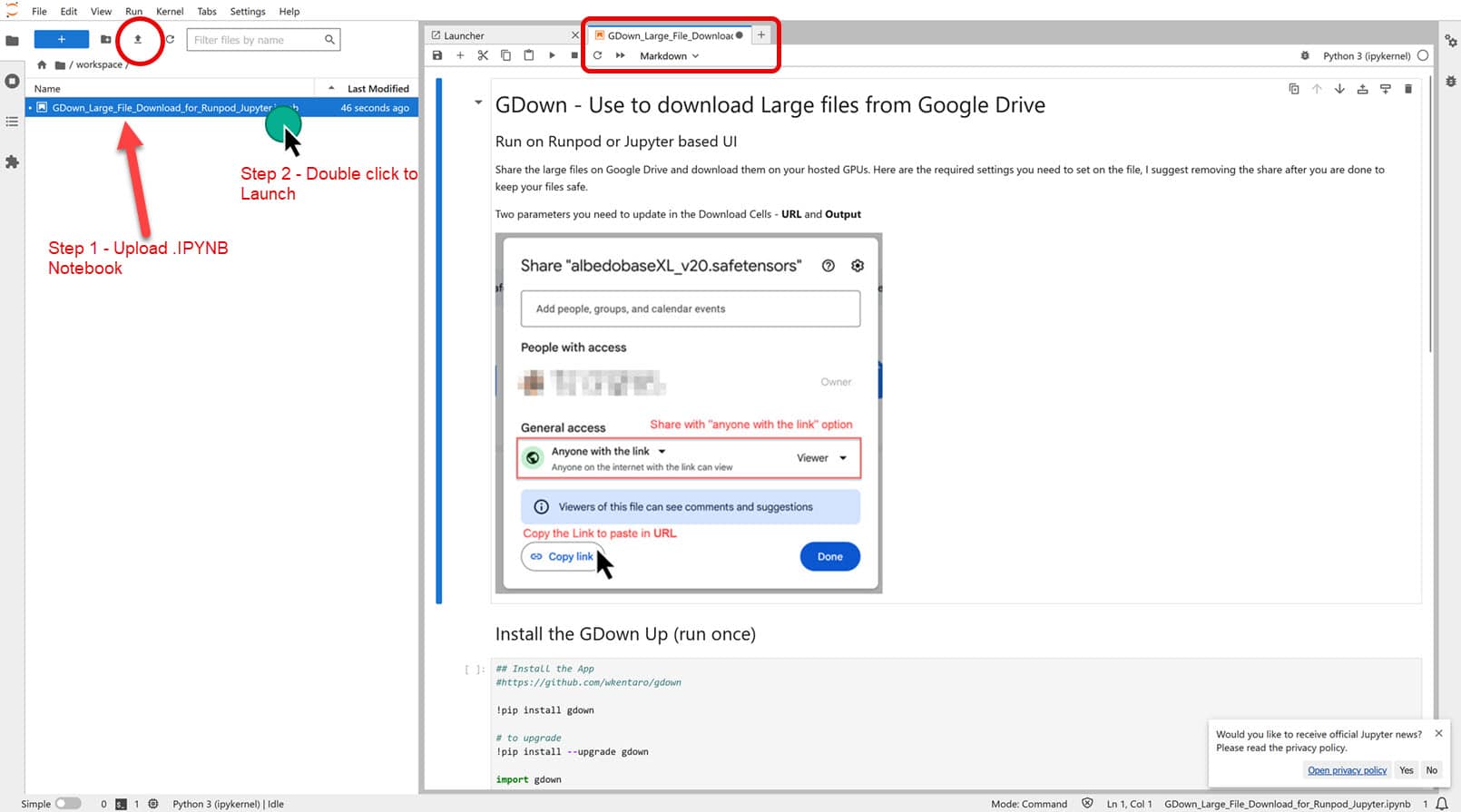Image resolution: width=1461 pixels, height=812 pixels.
Task: Save the notebook with the disk icon
Action: (437, 55)
